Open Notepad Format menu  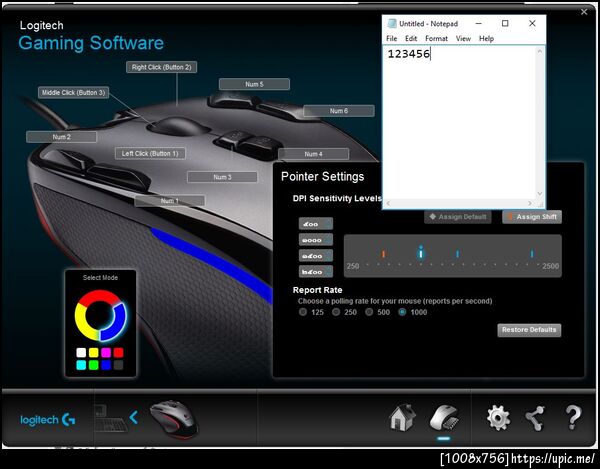pyautogui.click(x=436, y=39)
